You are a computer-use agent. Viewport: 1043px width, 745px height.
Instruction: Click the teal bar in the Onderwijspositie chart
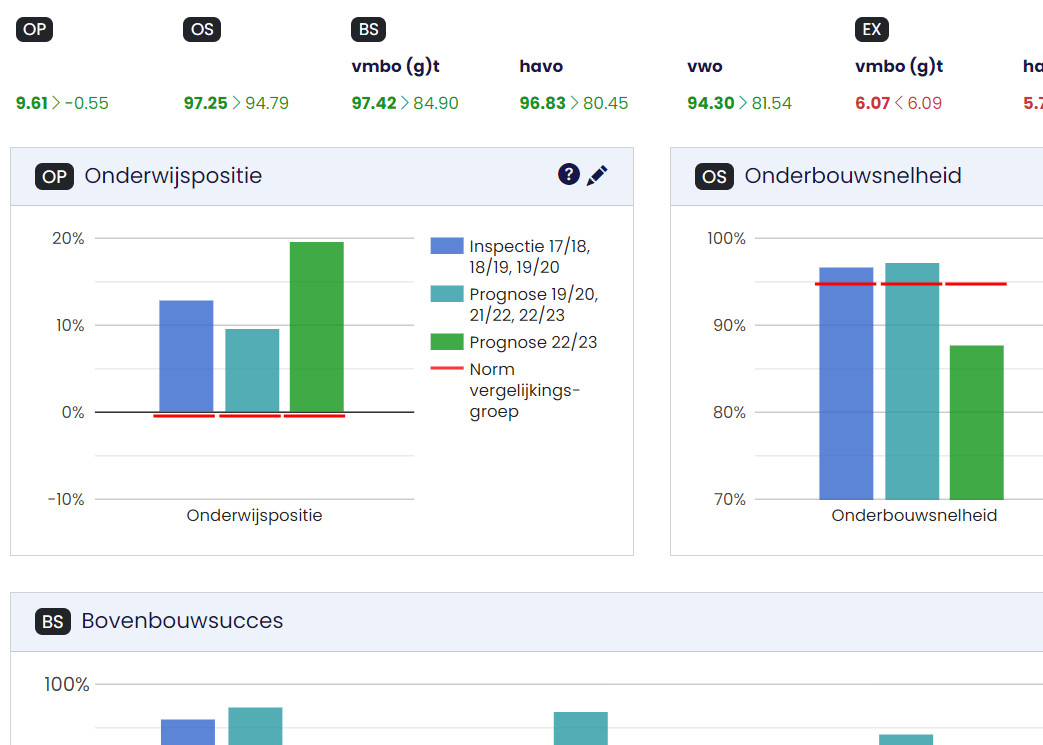point(252,371)
